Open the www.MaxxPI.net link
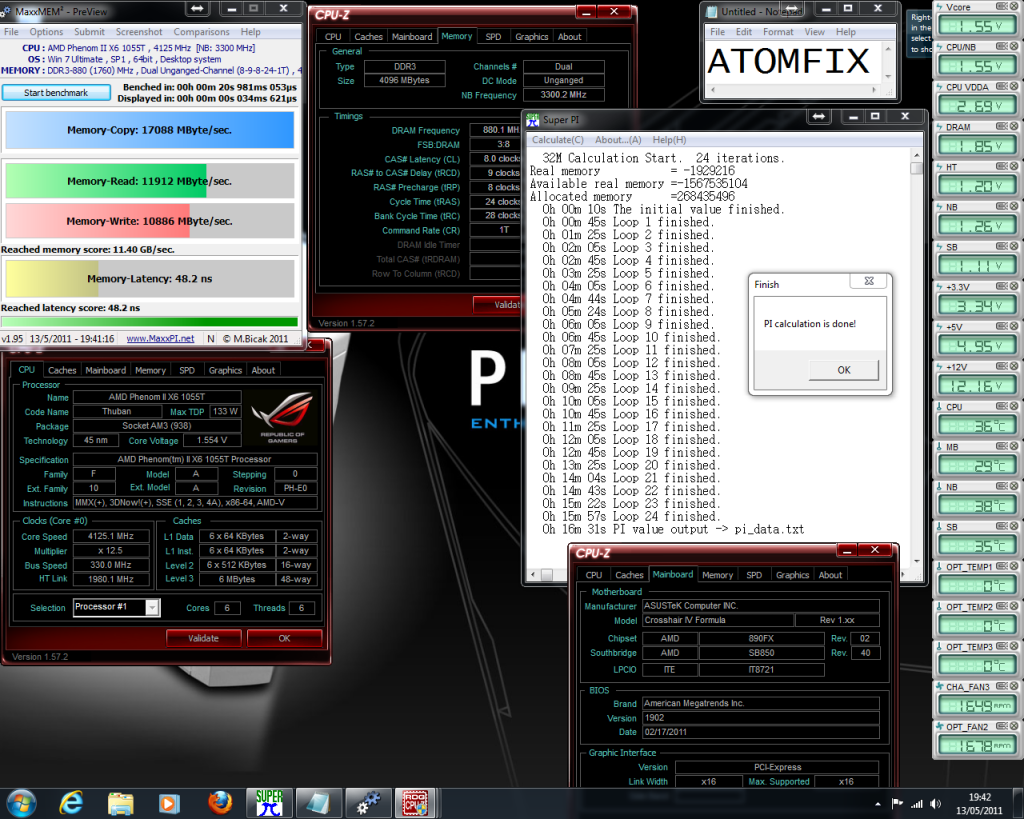The image size is (1024, 819). coord(161,339)
